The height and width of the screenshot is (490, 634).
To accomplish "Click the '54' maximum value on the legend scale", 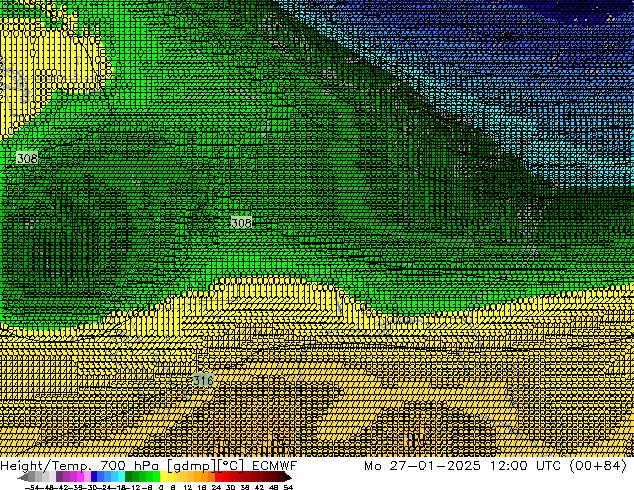I will [287, 487].
